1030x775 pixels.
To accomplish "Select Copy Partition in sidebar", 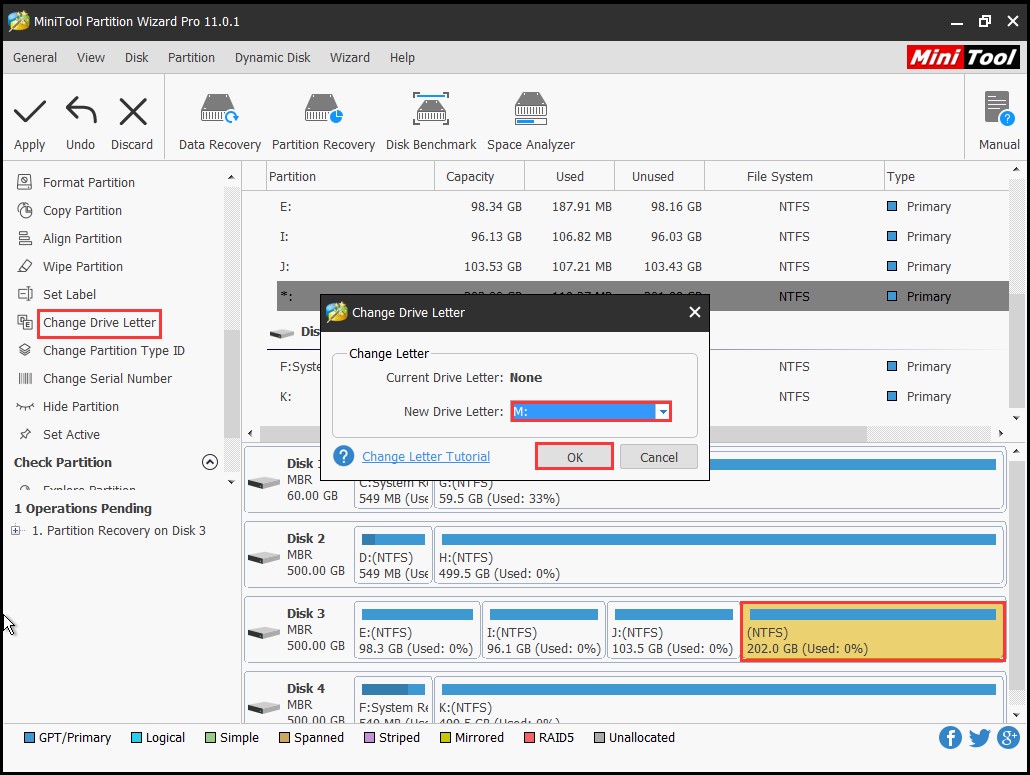I will pos(82,211).
